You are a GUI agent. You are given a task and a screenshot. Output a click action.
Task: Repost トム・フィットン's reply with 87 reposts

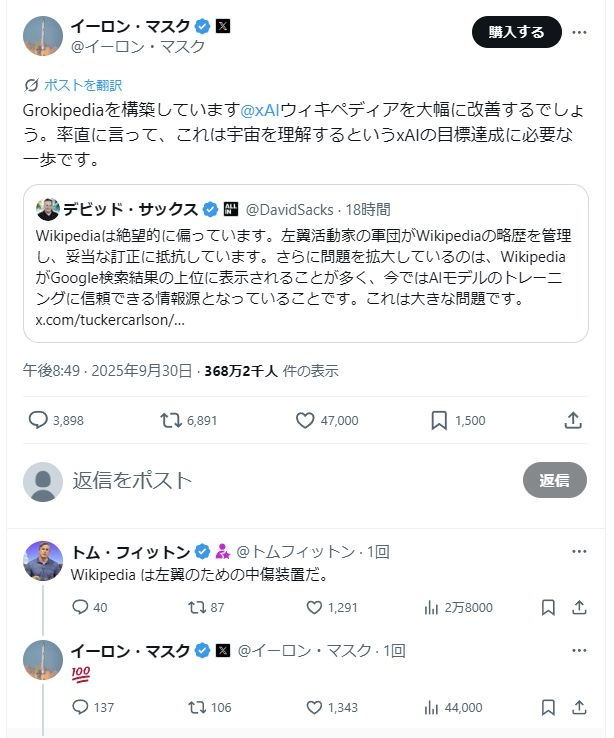(197, 607)
